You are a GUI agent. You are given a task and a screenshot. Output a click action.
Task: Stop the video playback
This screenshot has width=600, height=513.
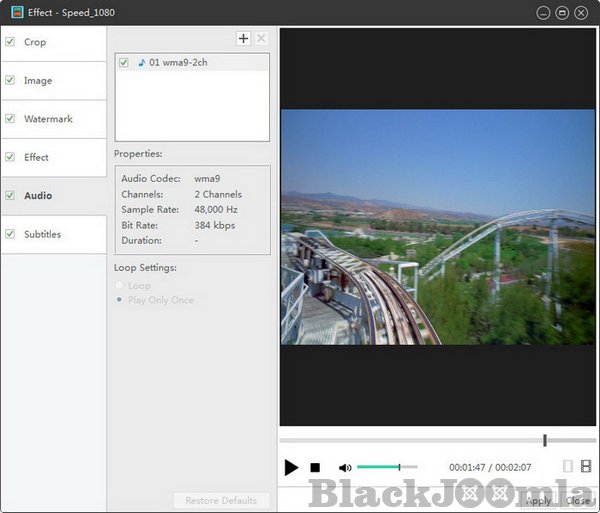coord(315,467)
